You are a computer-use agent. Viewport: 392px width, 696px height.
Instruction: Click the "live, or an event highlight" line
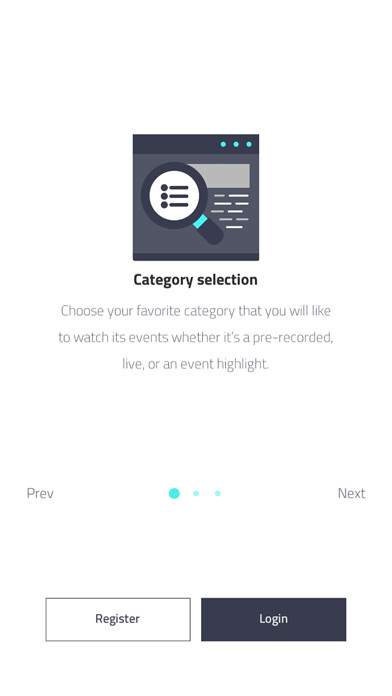pyautogui.click(x=196, y=364)
